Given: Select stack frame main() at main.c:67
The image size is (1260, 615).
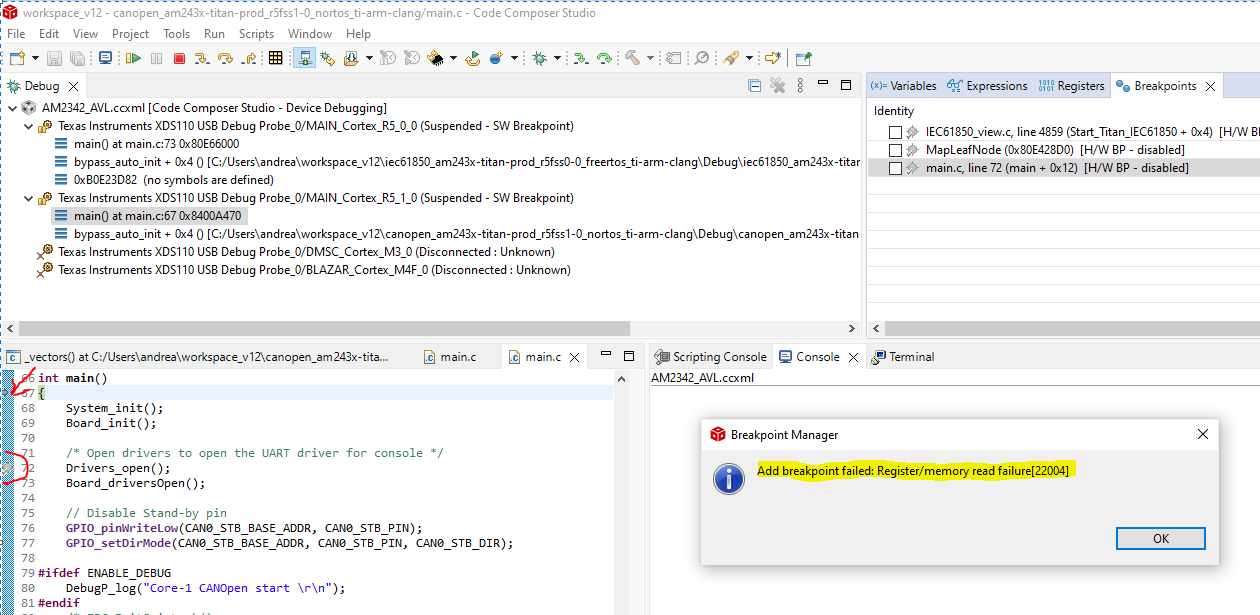Looking at the screenshot, I should click(148, 216).
